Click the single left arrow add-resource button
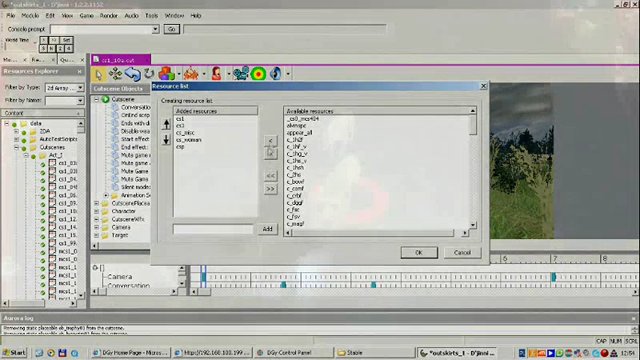640x360 pixels. [270, 141]
